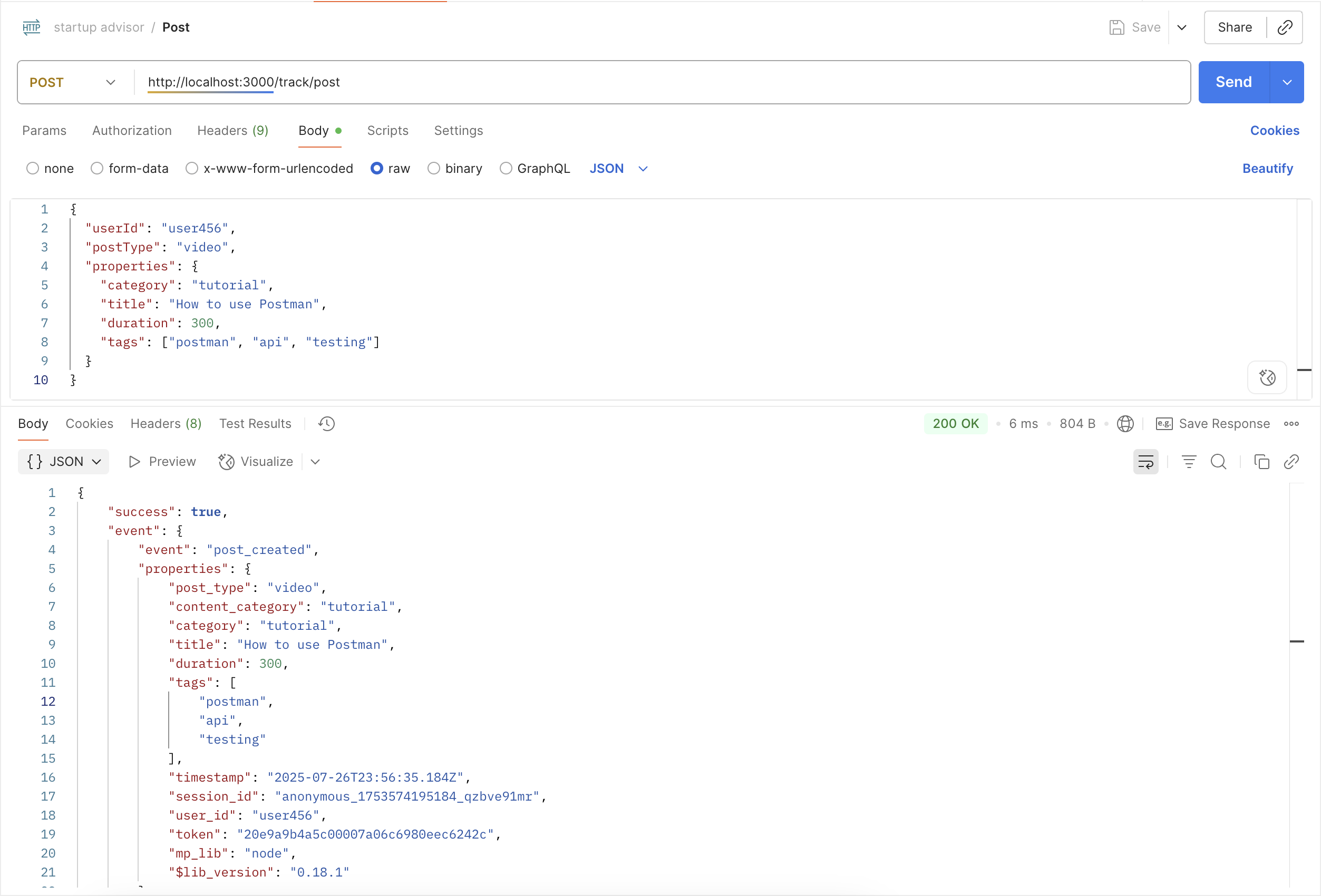
Task: Click the response history clock icon
Action: click(326, 424)
